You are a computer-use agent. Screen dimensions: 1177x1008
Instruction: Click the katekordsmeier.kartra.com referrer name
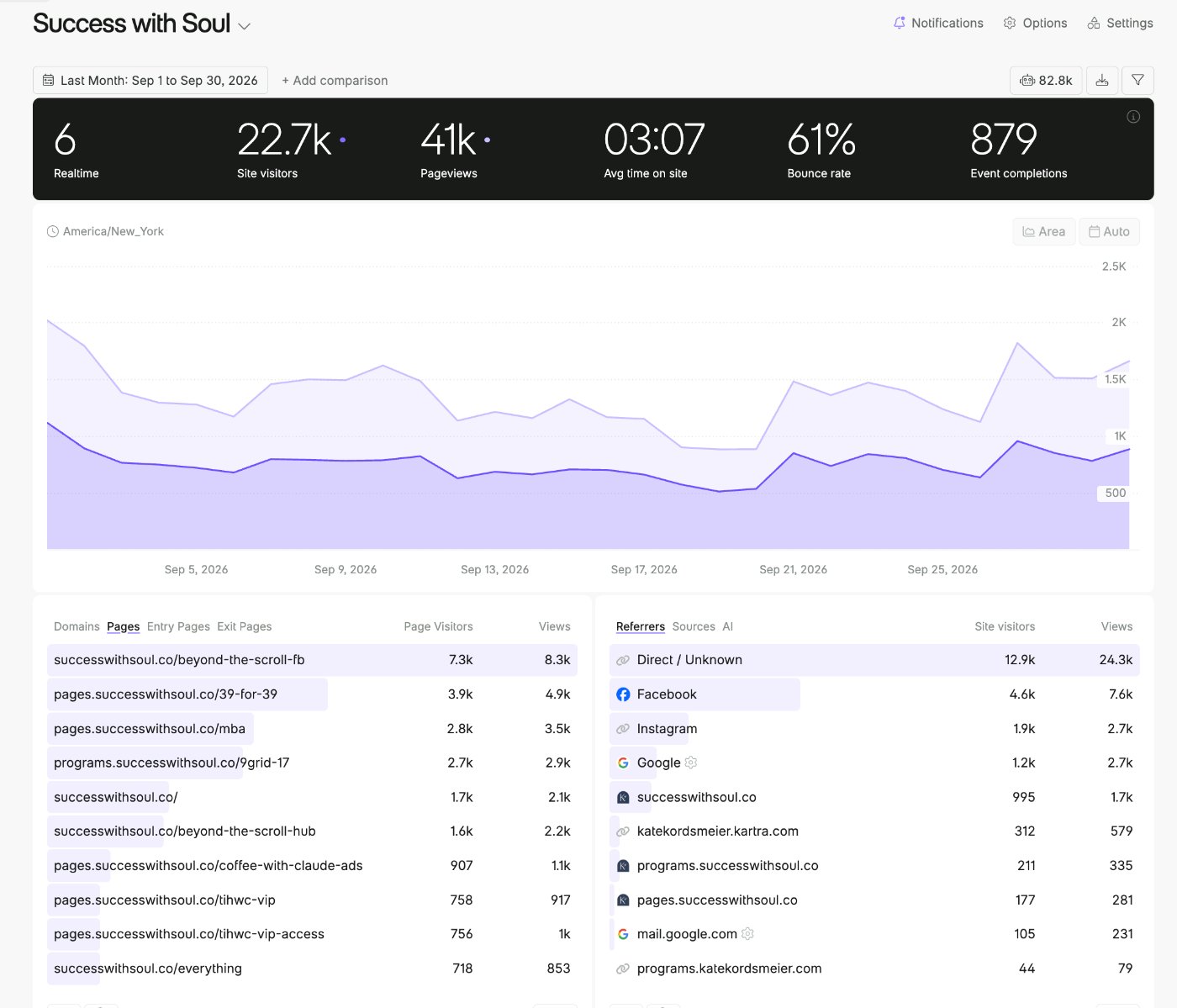[718, 831]
